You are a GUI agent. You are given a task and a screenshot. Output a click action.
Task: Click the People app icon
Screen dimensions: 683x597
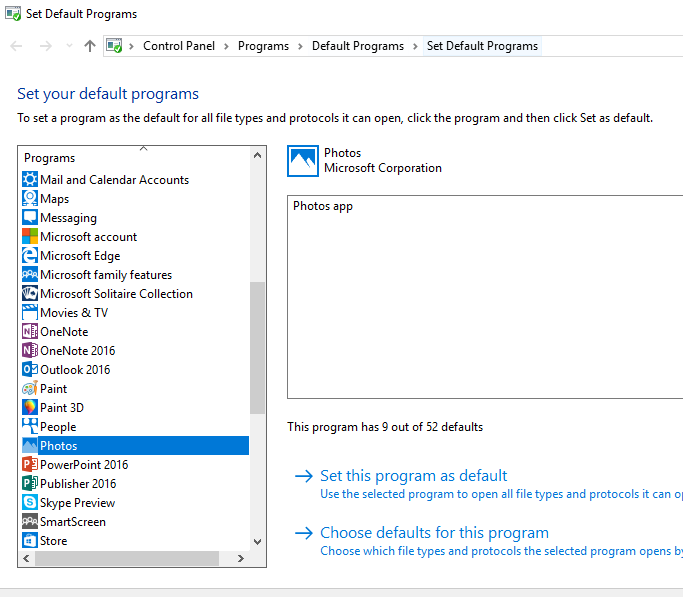coord(30,426)
